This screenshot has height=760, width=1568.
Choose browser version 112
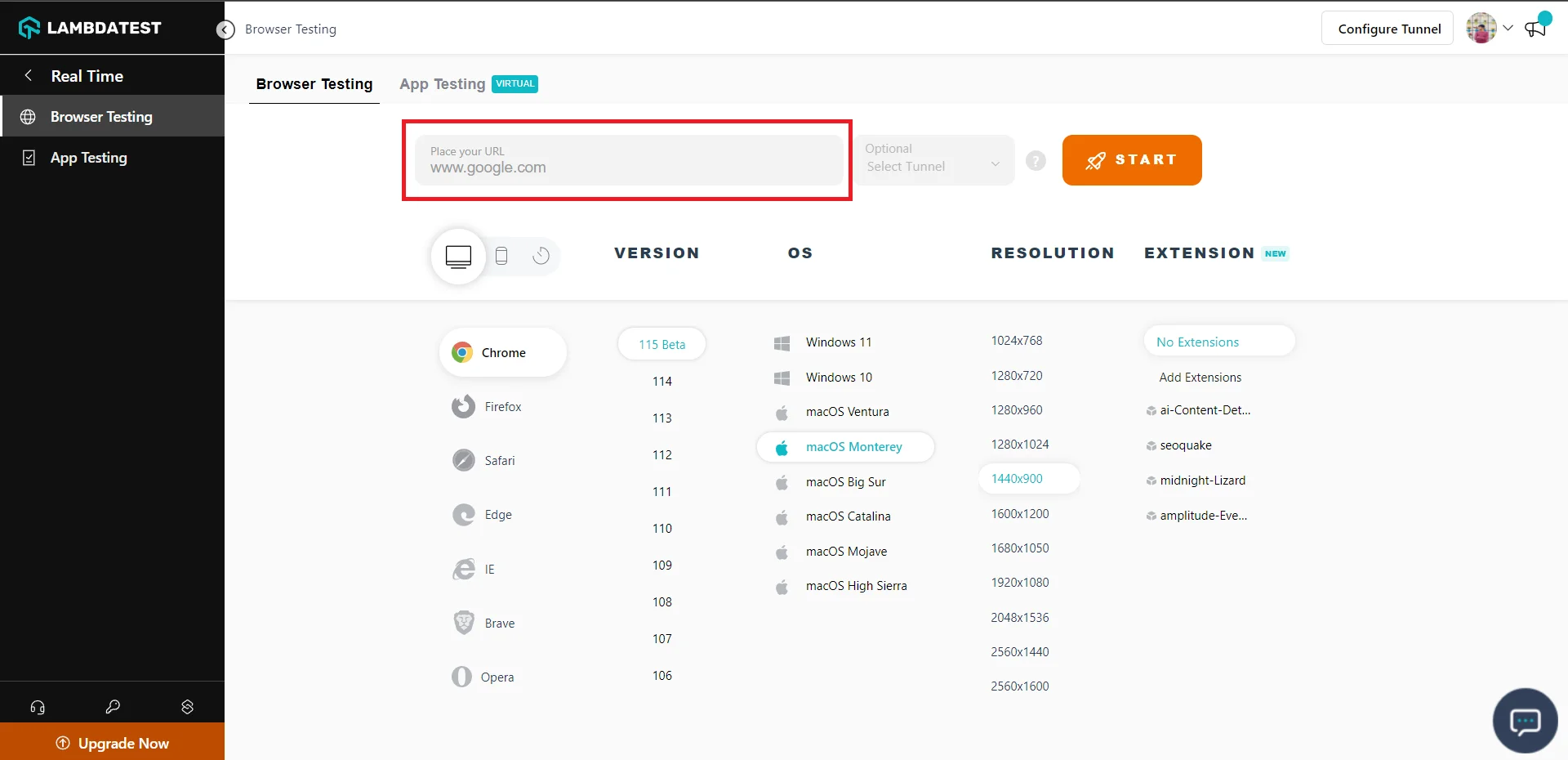662,454
